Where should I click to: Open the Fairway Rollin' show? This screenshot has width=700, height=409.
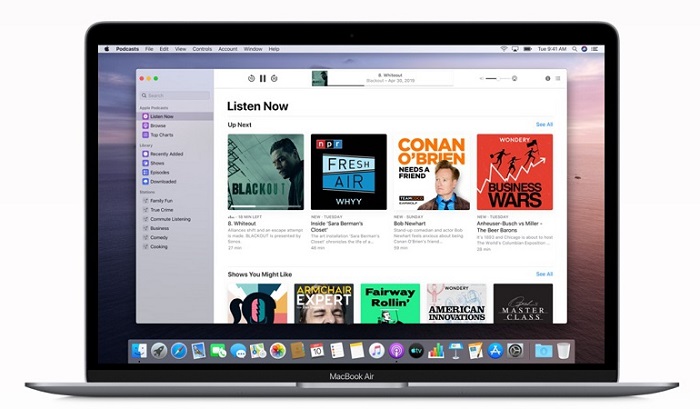click(390, 304)
